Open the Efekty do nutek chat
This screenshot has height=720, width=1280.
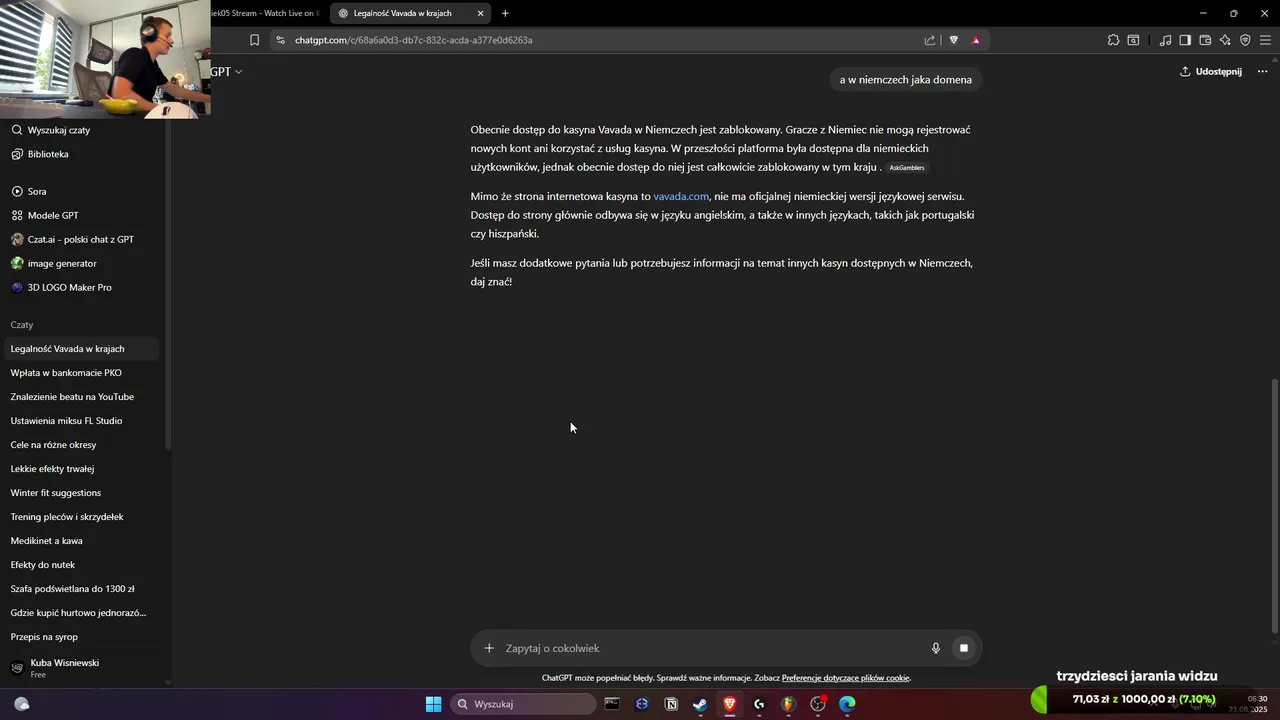pyautogui.click(x=80, y=565)
